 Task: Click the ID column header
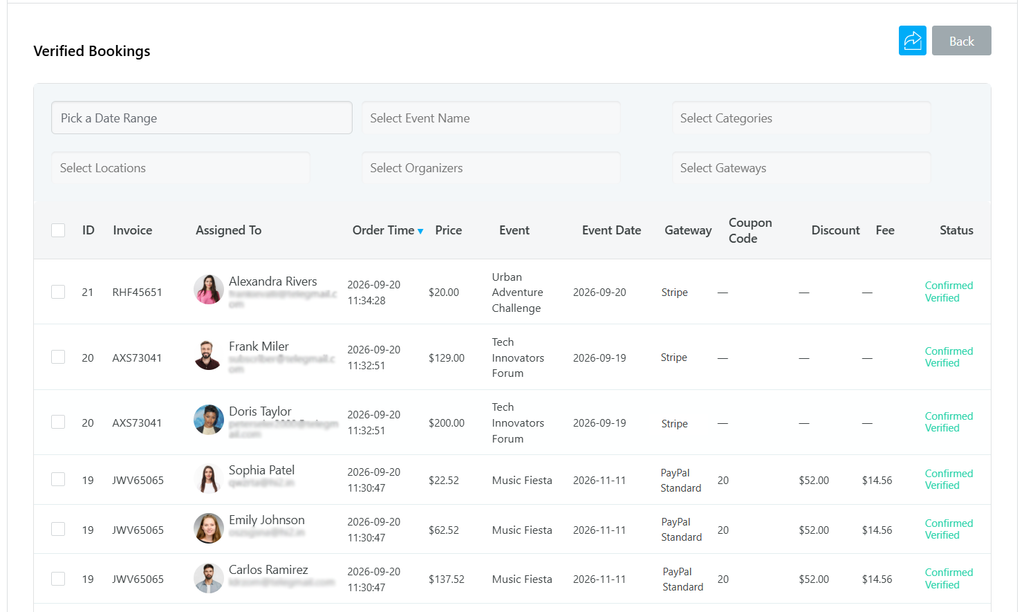tap(88, 230)
